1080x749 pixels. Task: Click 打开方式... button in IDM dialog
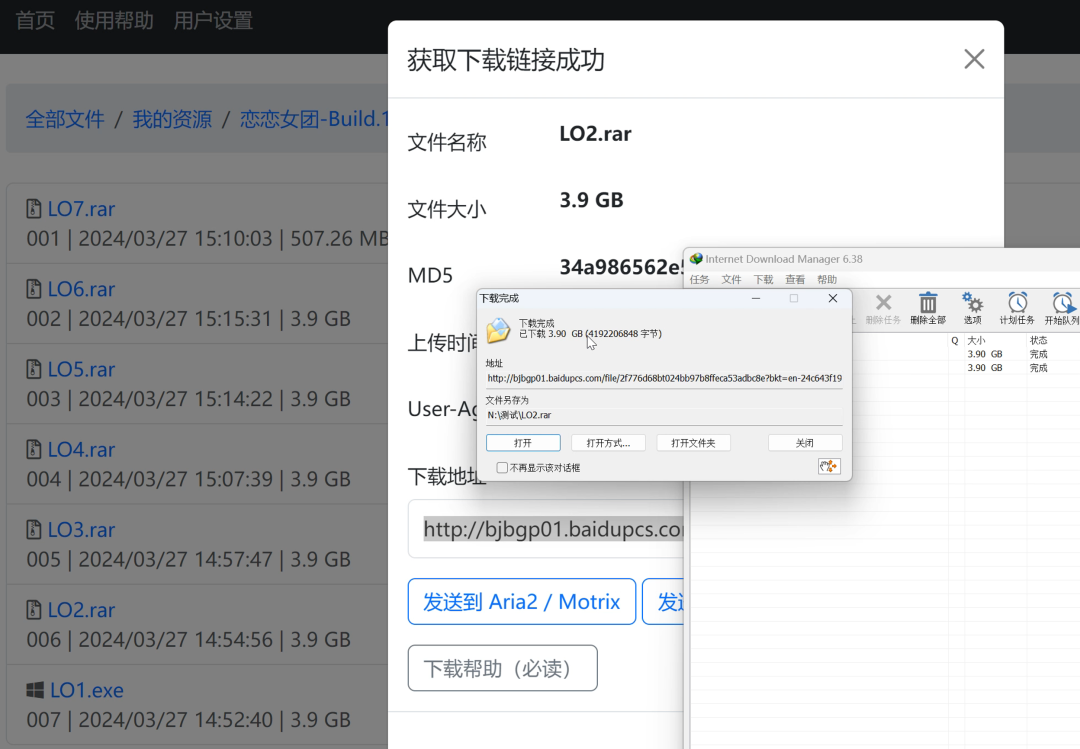tap(608, 443)
